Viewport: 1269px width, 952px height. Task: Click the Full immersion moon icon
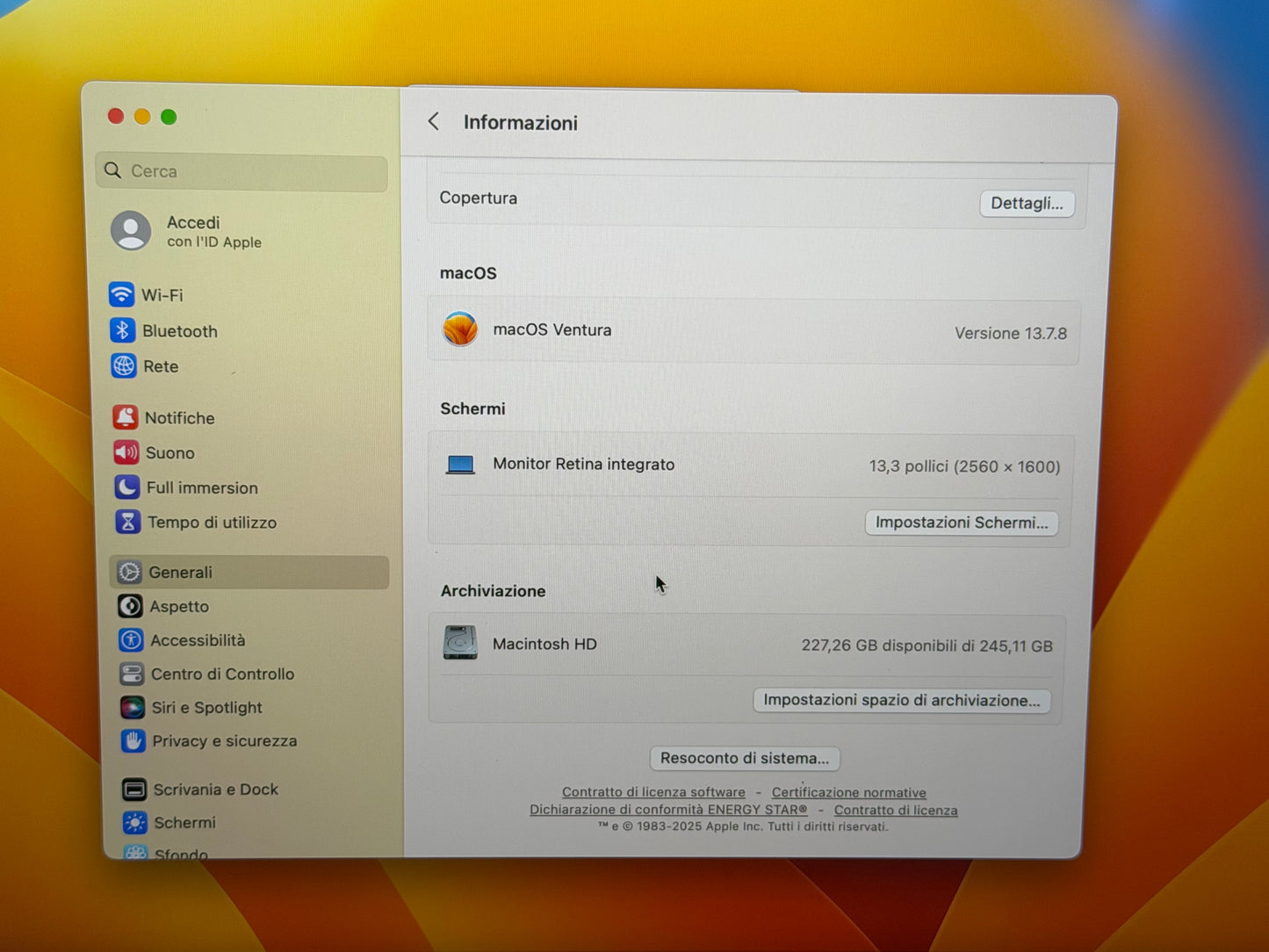(127, 487)
